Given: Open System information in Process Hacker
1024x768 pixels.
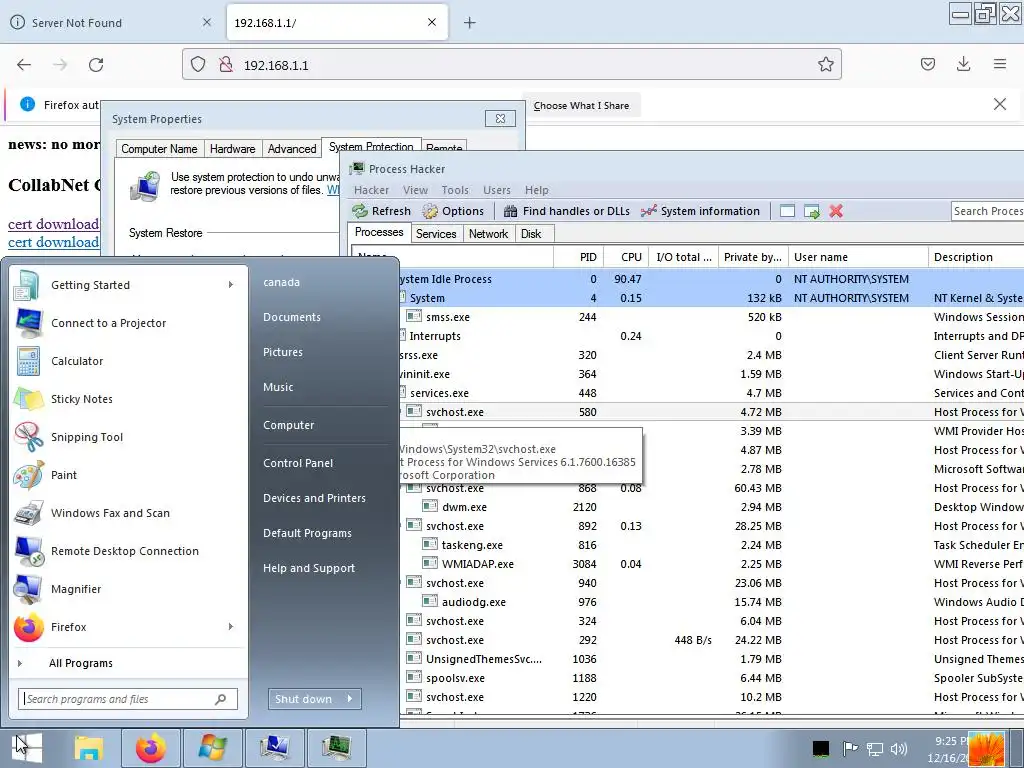Looking at the screenshot, I should coord(701,211).
